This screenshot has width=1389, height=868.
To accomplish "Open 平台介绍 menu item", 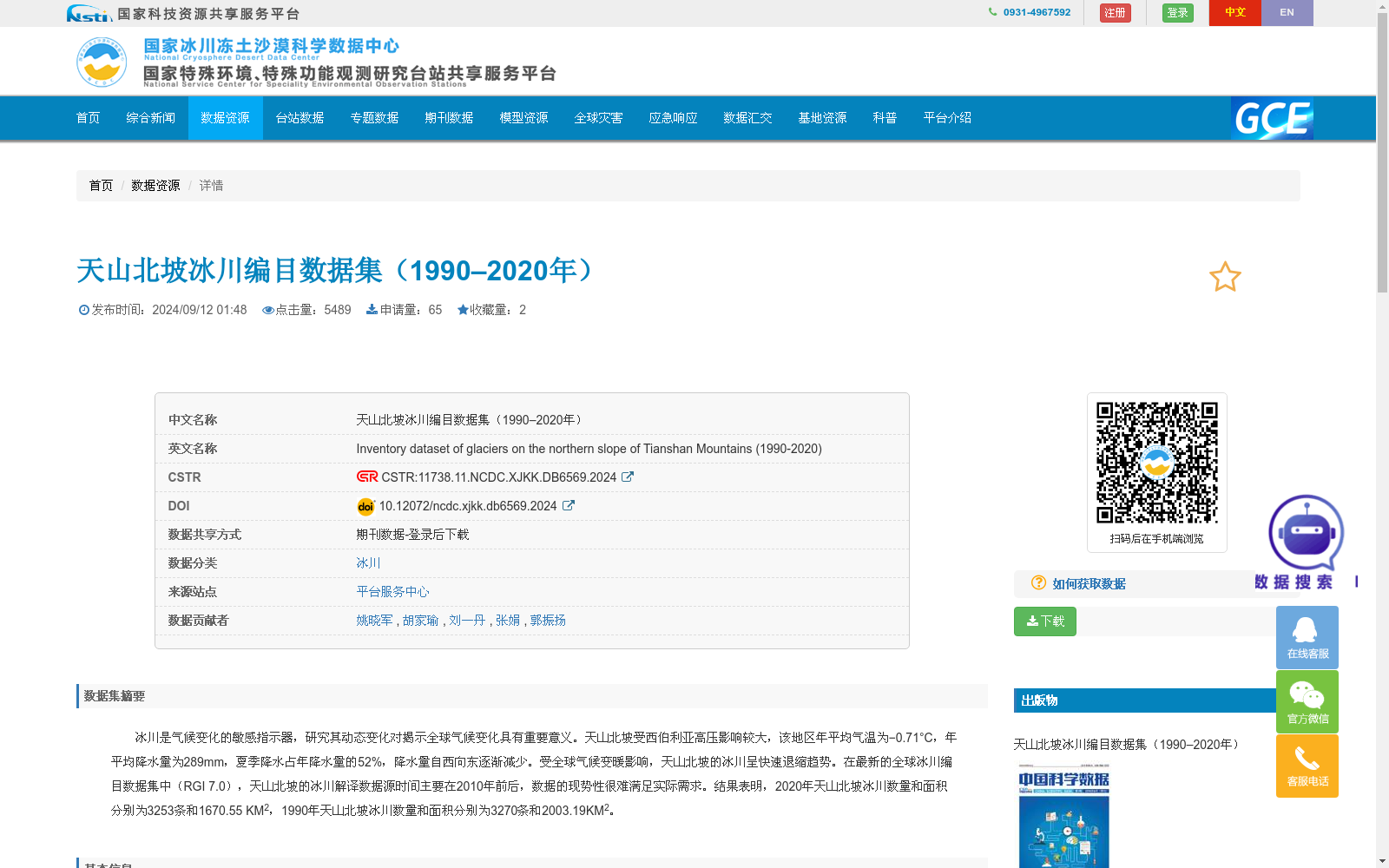I will [x=948, y=118].
